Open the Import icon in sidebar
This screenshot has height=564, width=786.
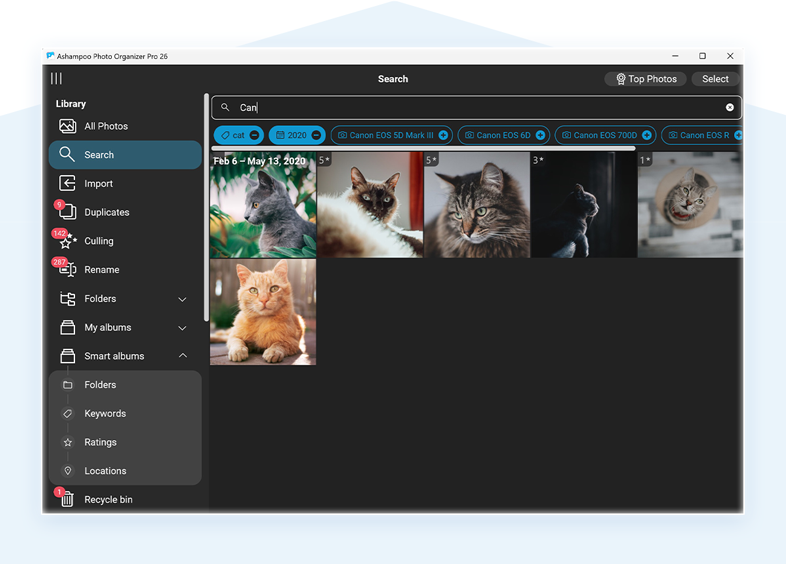tap(67, 183)
